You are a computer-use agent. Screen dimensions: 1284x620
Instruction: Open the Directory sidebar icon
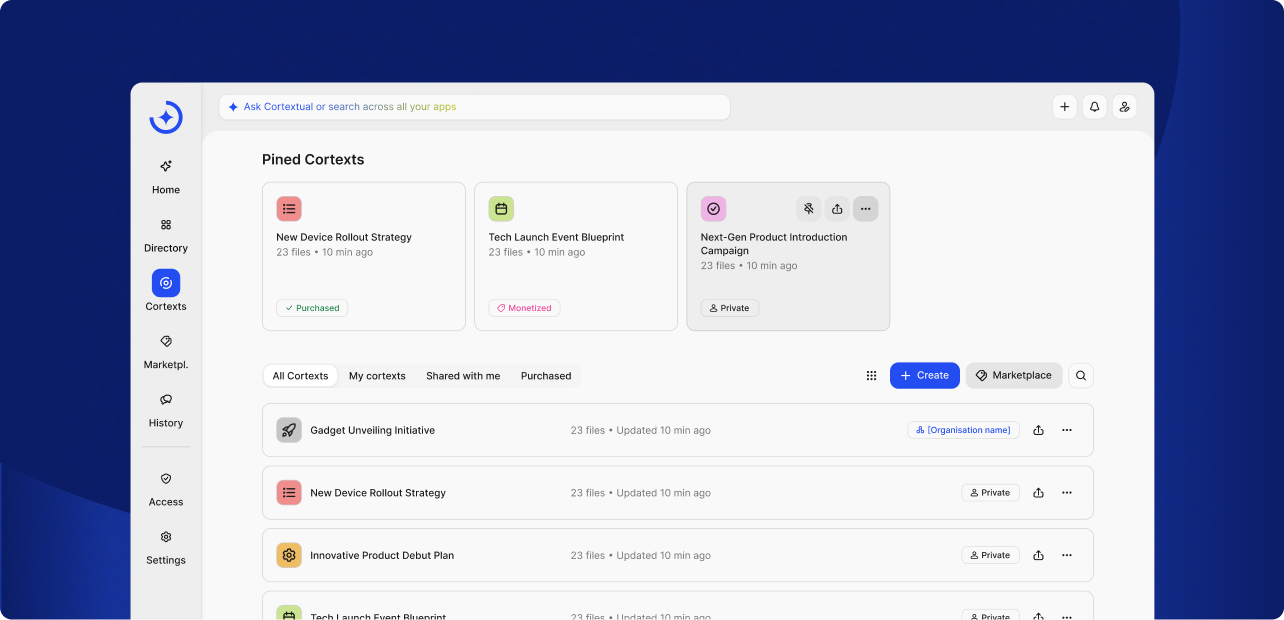pos(166,225)
